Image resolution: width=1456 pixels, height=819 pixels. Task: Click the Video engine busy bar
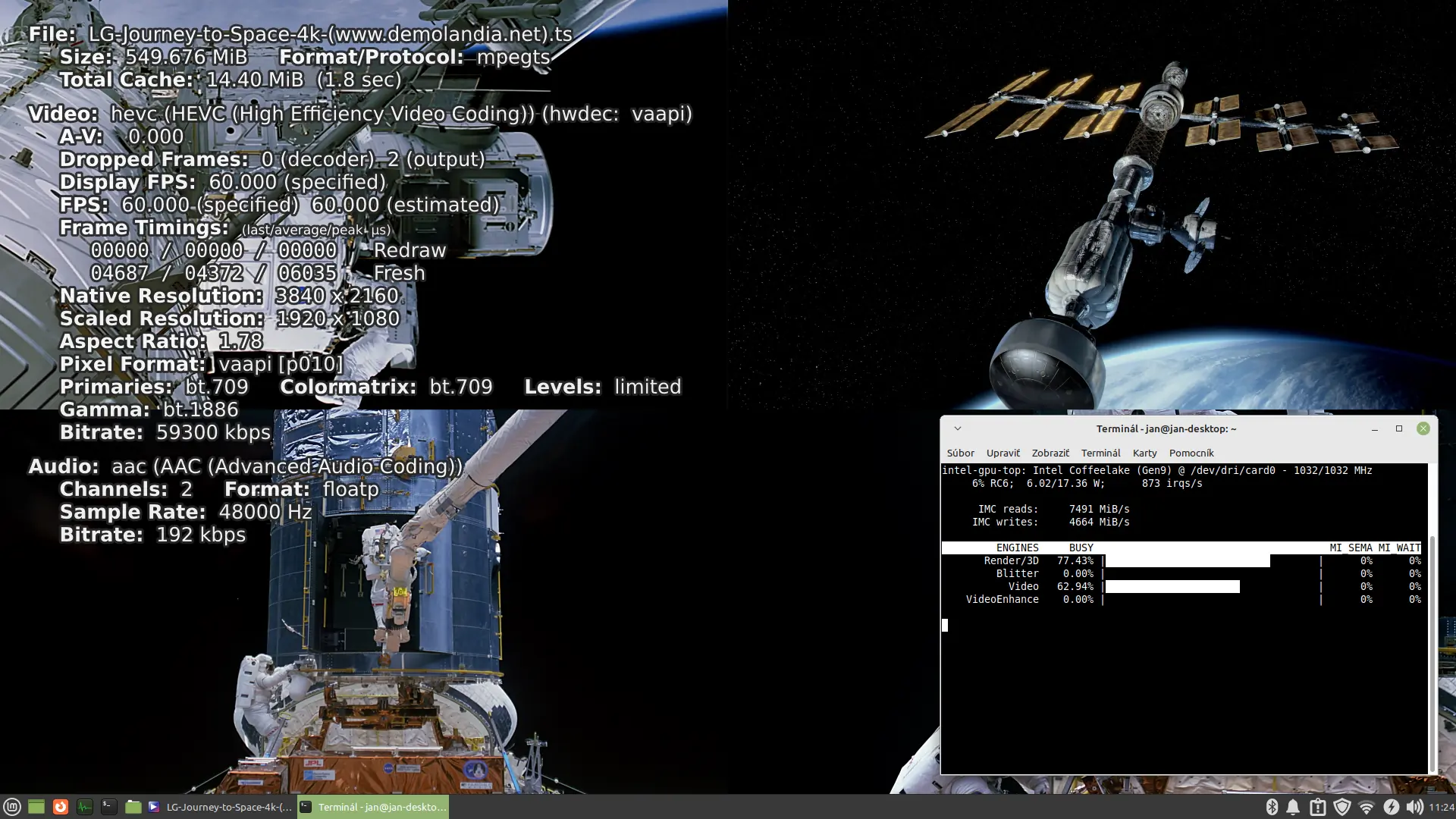pos(1172,586)
